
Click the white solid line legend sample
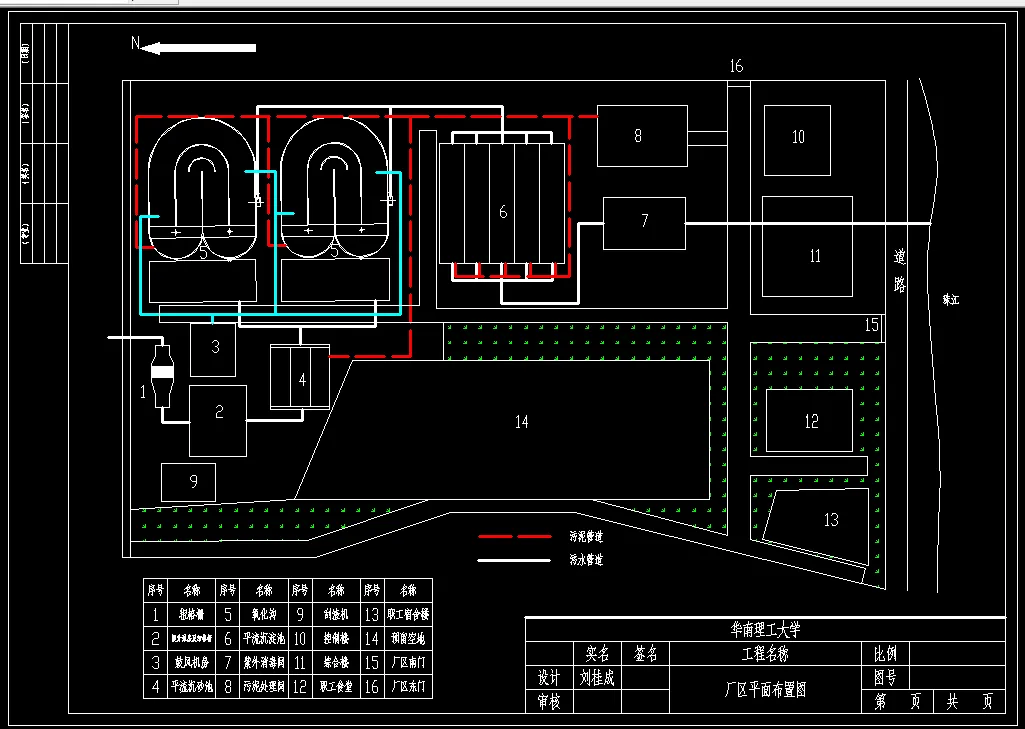515,560
